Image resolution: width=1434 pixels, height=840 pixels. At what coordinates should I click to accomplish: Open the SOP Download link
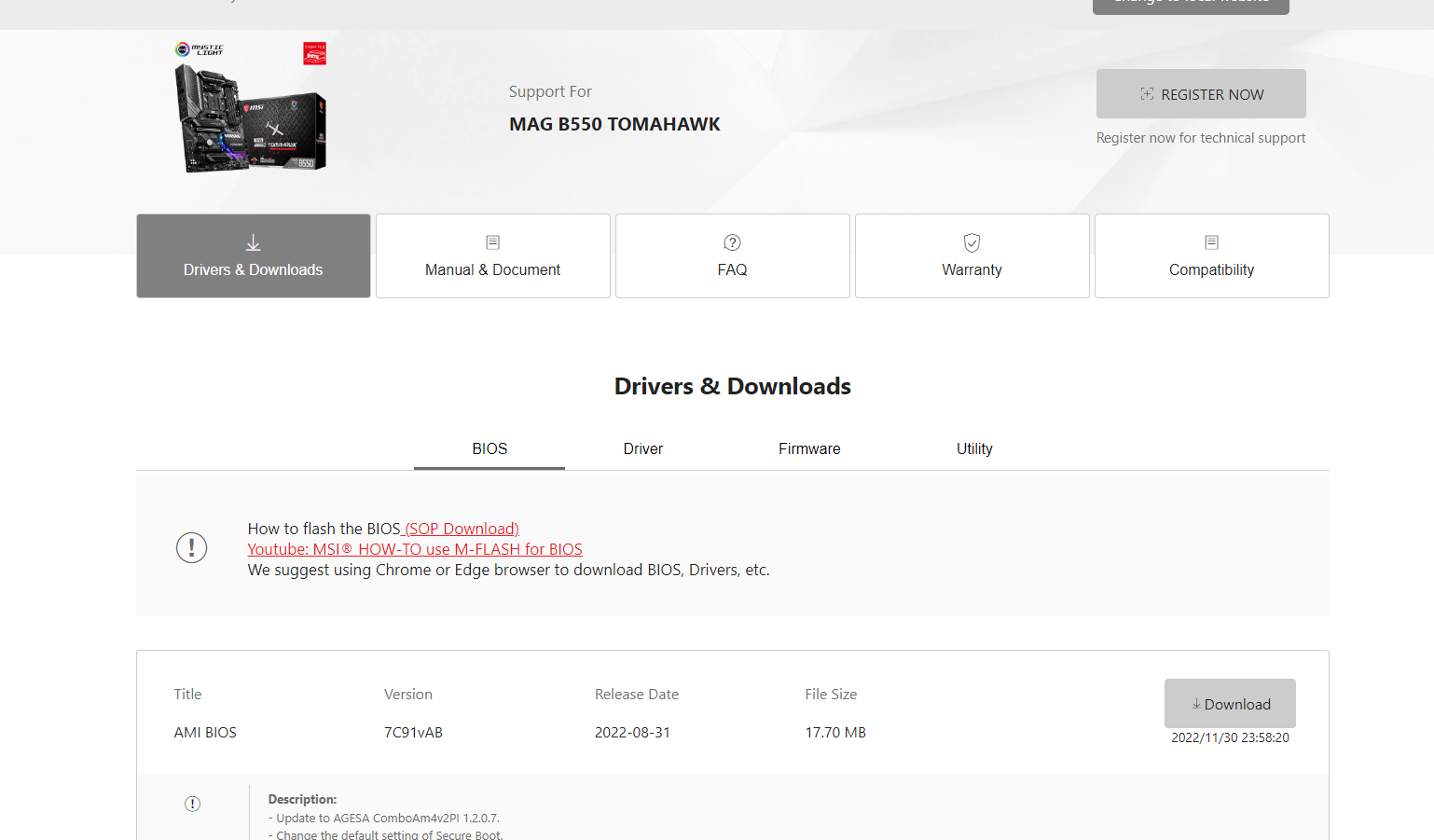coord(461,529)
